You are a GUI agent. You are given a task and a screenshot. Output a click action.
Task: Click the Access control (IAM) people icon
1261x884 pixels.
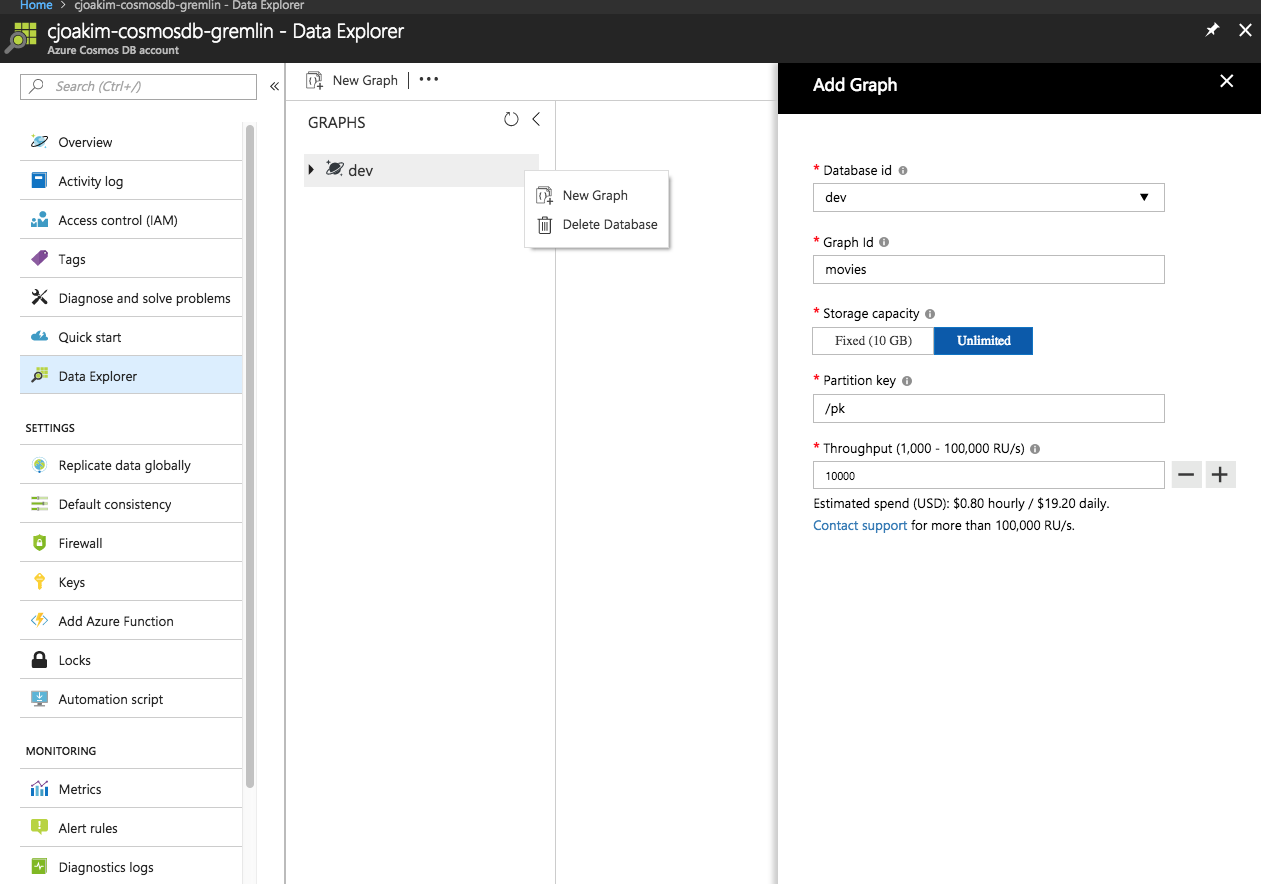coord(39,220)
